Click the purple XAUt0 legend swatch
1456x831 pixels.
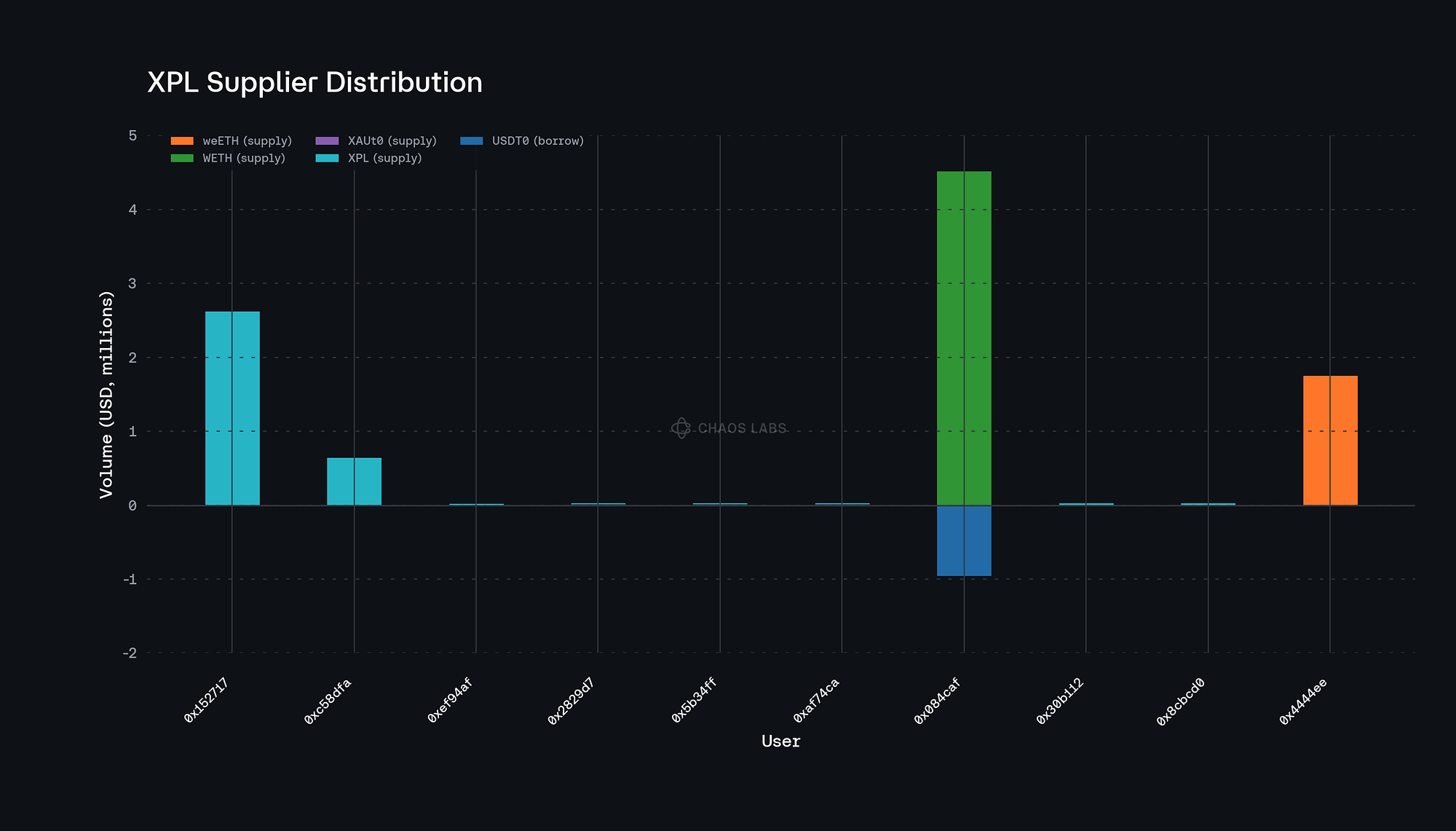[x=327, y=141]
